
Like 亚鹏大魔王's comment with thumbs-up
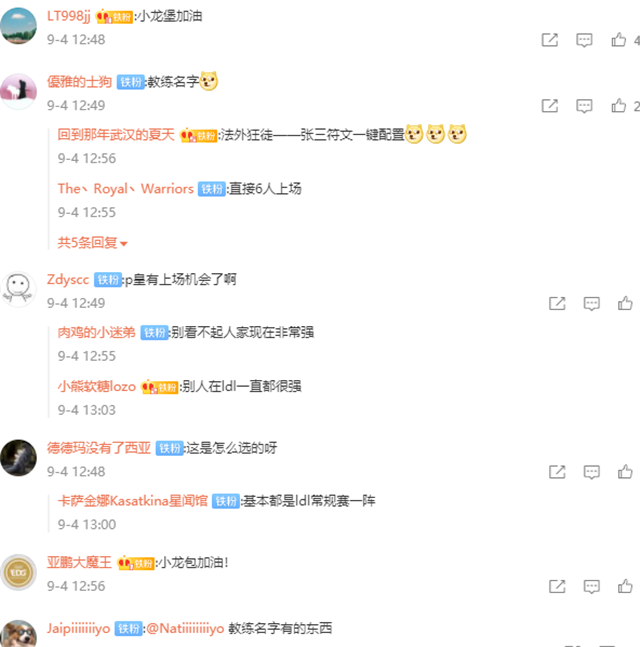[x=625, y=586]
